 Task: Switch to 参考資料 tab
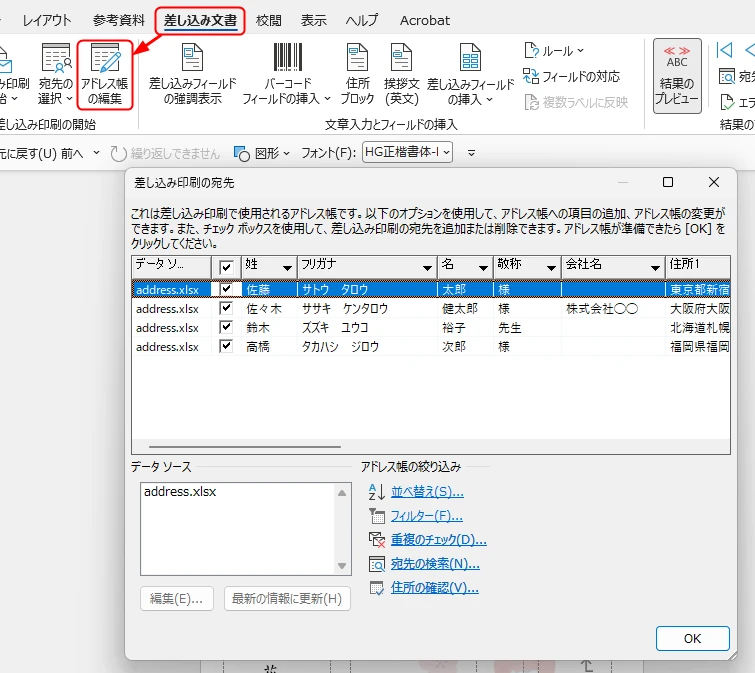point(118,20)
